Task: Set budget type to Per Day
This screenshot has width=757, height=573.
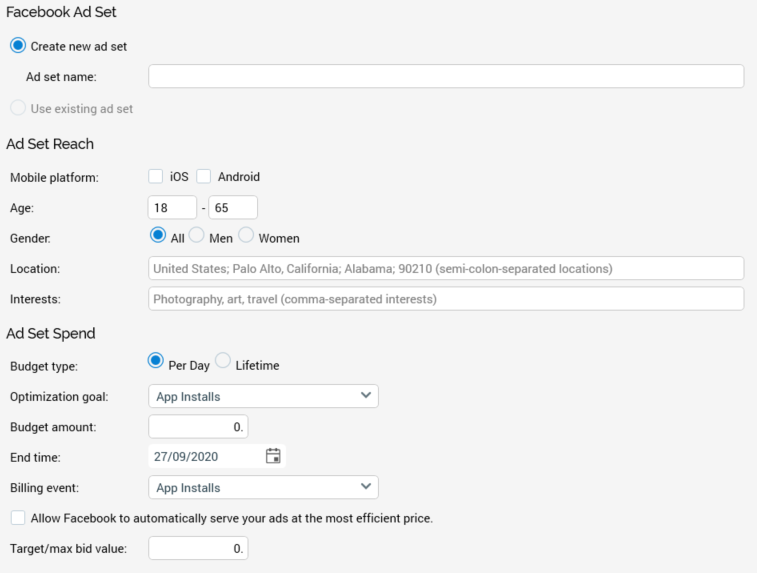Action: 156,362
